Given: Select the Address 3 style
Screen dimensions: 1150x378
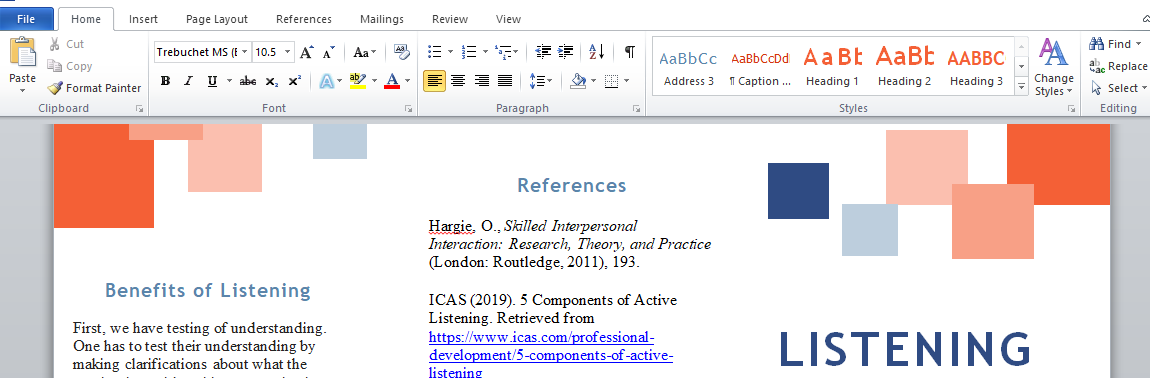Looking at the screenshot, I should click(x=688, y=67).
